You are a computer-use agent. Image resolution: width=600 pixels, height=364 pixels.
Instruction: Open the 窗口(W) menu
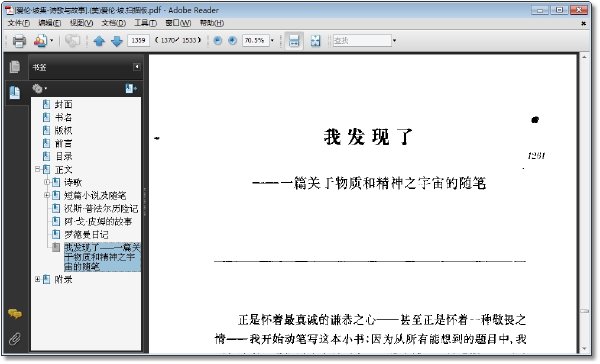[178, 23]
